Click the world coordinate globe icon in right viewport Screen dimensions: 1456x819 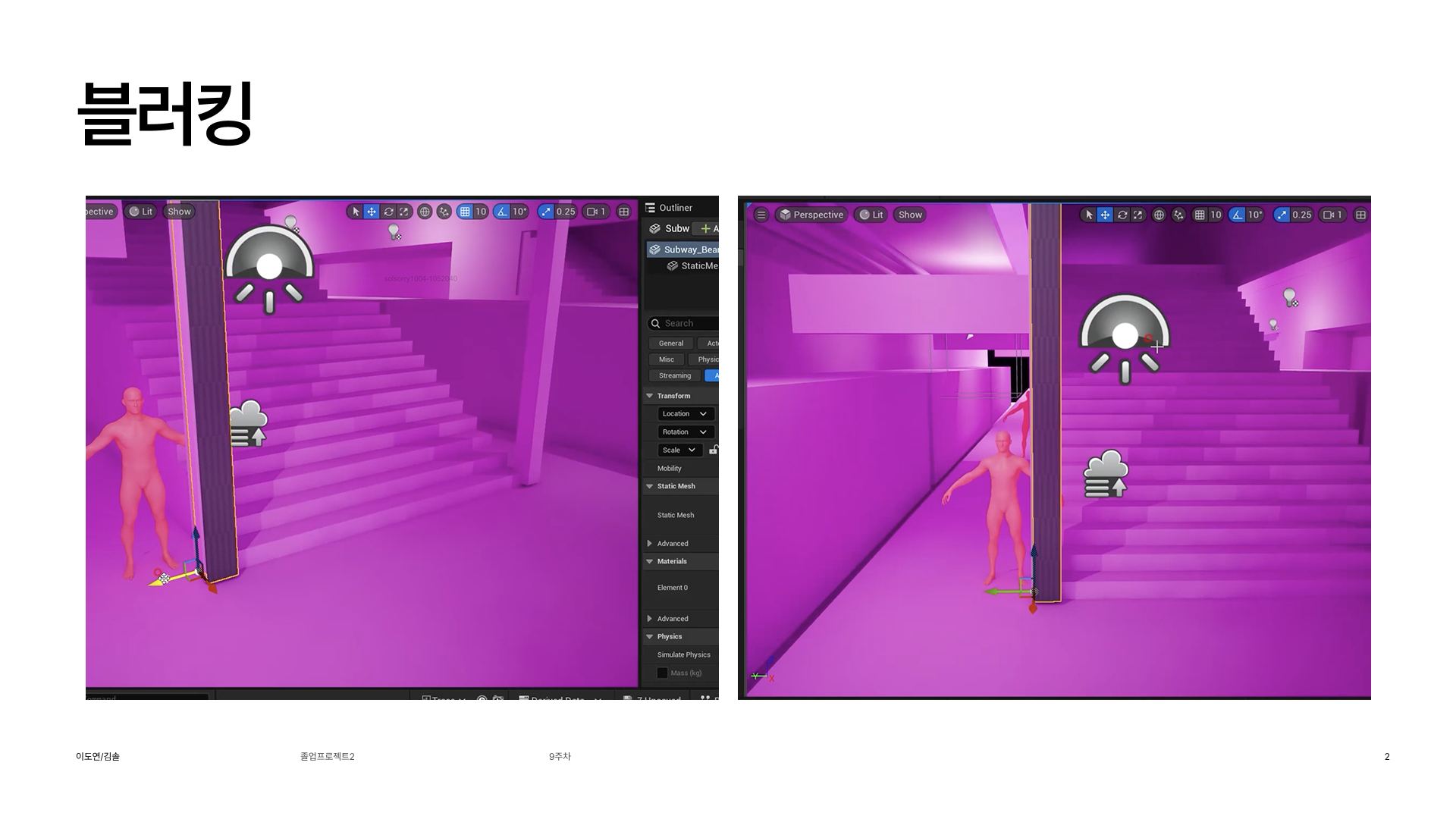(1159, 215)
